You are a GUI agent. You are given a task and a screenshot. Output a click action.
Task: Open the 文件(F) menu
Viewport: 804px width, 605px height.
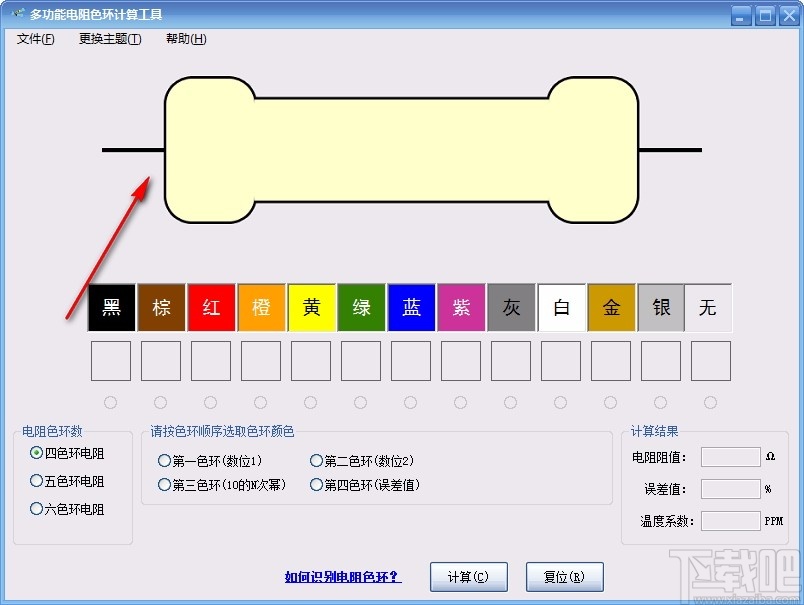pyautogui.click(x=34, y=39)
